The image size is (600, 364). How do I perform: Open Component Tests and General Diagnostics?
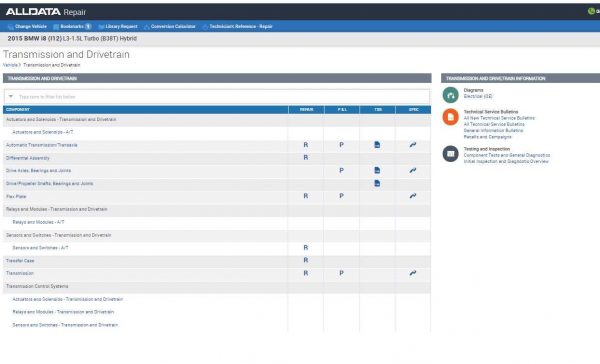pos(507,155)
